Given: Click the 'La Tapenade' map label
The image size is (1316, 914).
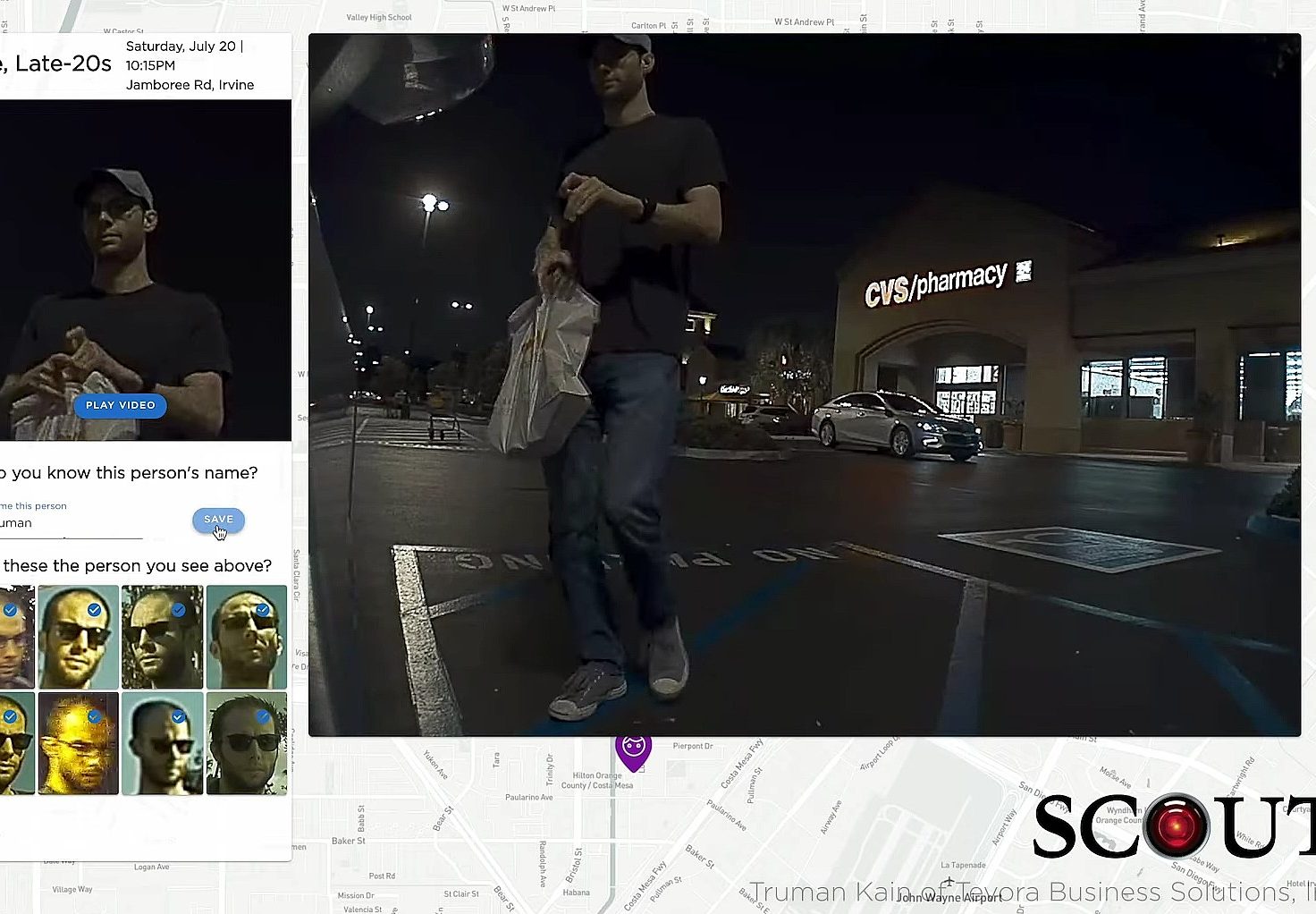Looking at the screenshot, I should click(x=963, y=865).
